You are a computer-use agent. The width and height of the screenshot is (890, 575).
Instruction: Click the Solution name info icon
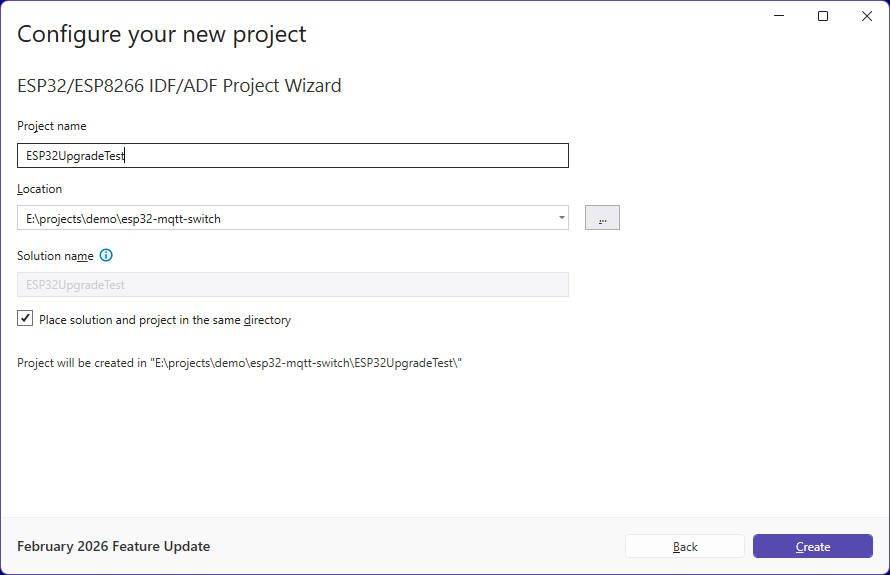coord(106,256)
